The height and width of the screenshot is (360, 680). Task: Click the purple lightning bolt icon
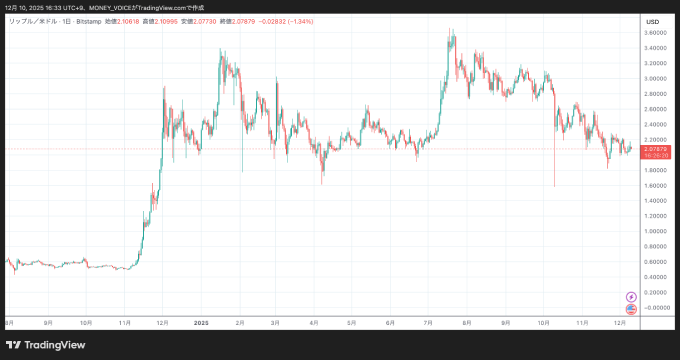click(631, 297)
